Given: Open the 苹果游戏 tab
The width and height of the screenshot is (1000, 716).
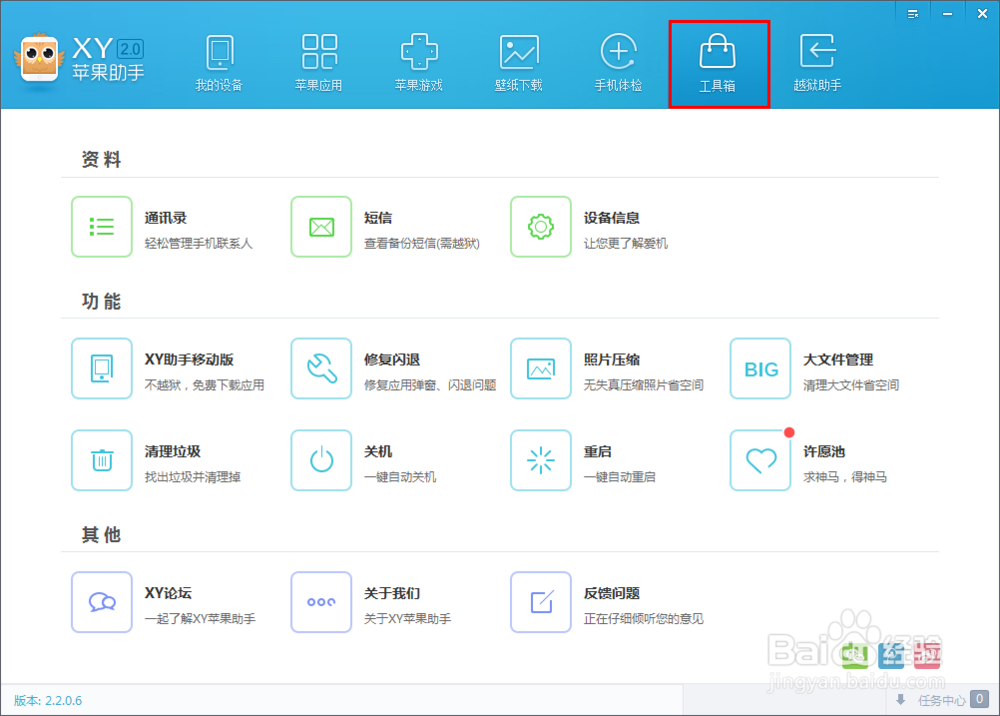Looking at the screenshot, I should (x=419, y=64).
